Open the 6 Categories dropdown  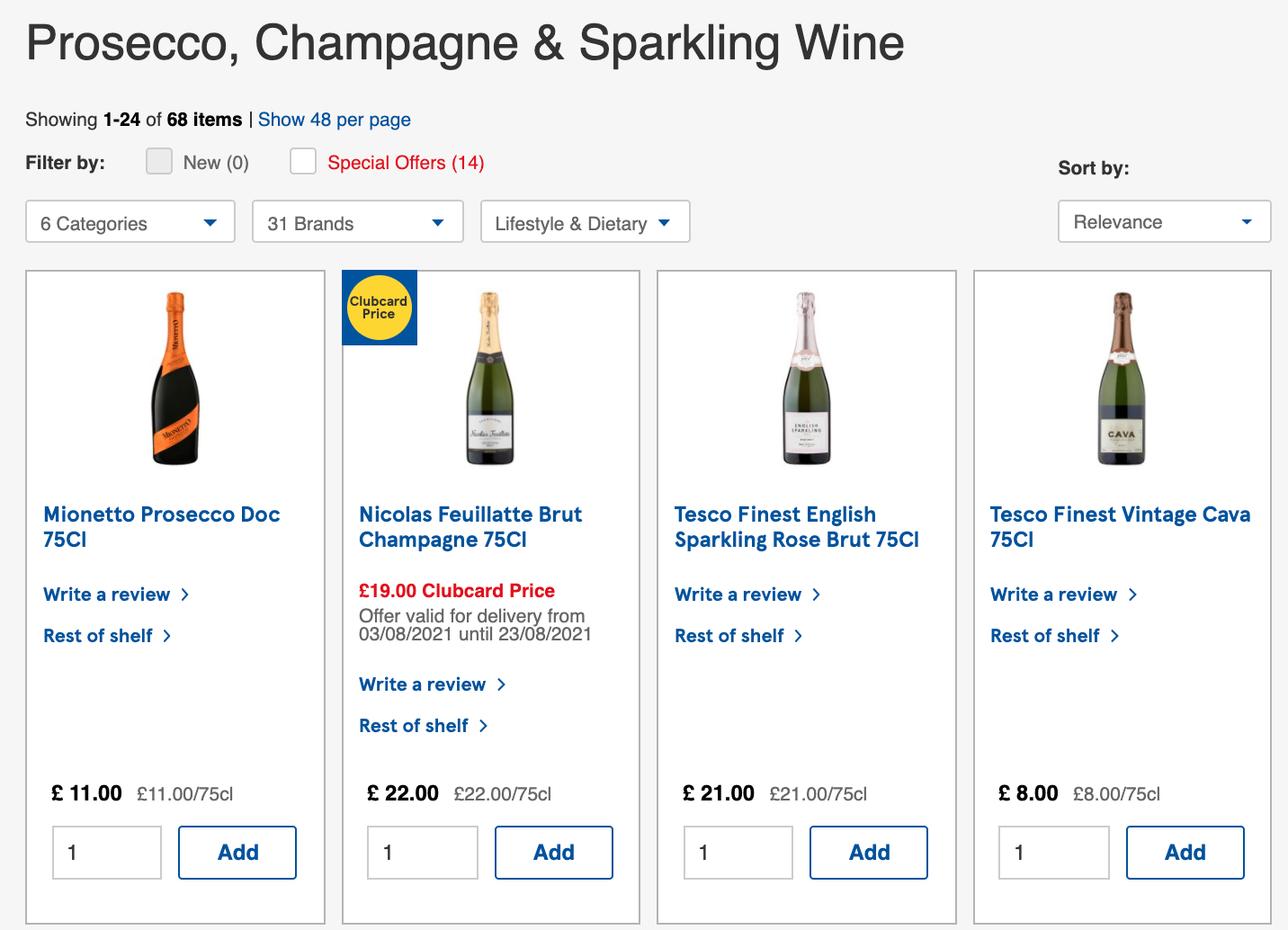(130, 221)
